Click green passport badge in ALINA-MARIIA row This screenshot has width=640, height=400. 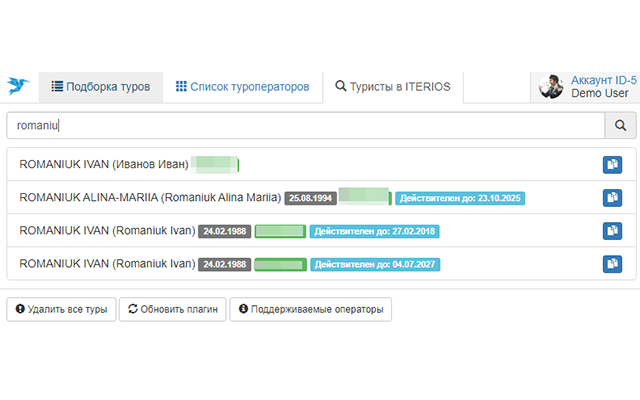pos(365,196)
